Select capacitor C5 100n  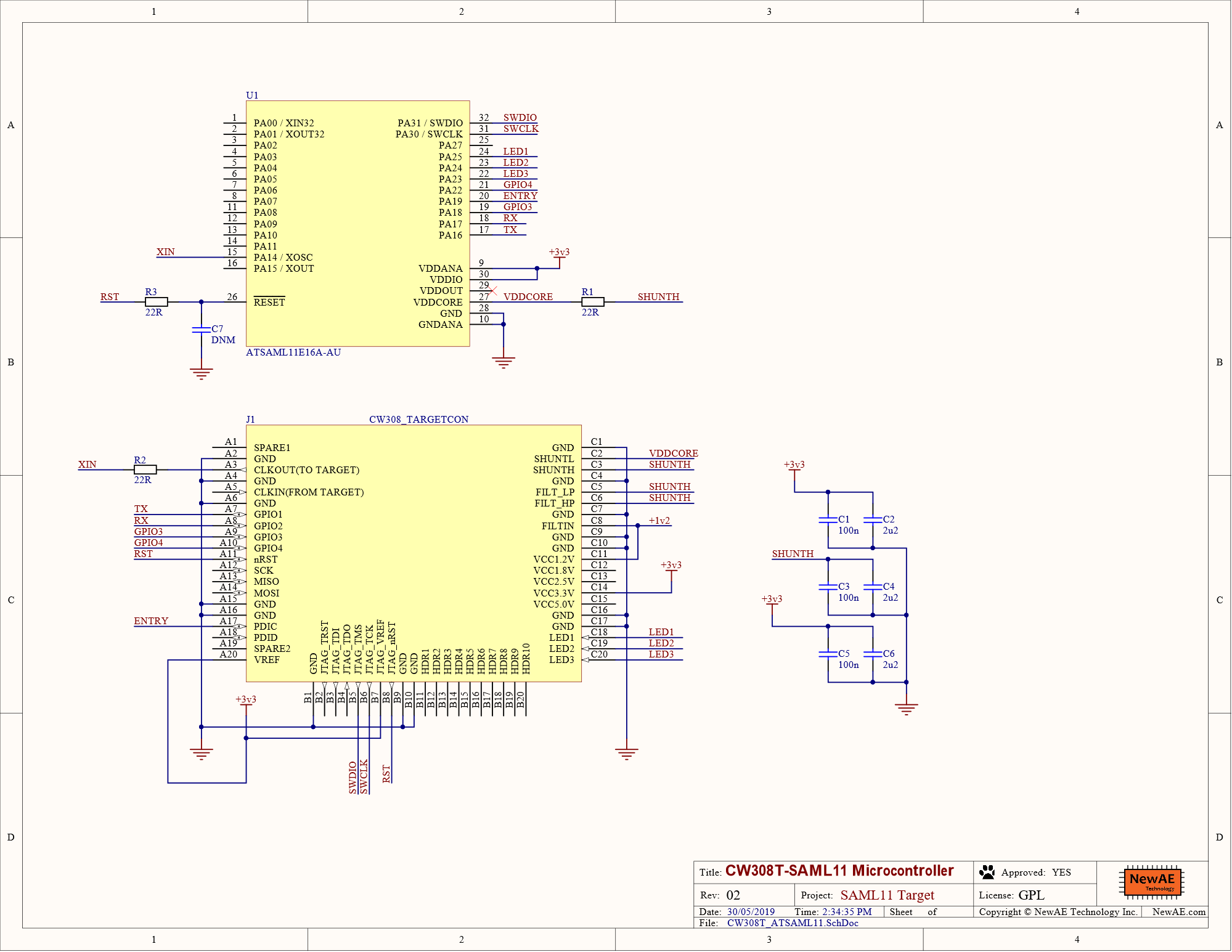coord(828,654)
